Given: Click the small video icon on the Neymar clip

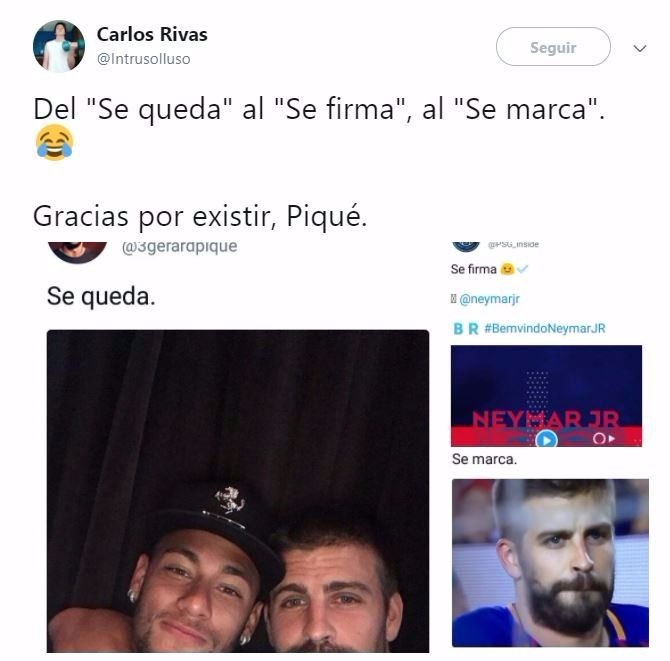Looking at the screenshot, I should click(603, 439).
